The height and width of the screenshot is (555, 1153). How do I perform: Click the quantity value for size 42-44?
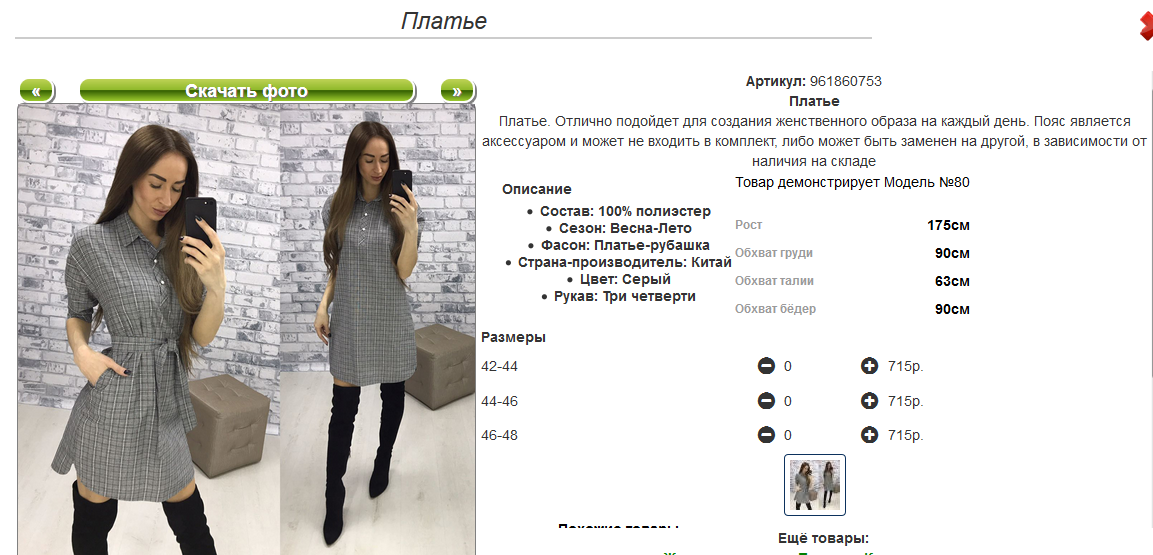point(788,366)
